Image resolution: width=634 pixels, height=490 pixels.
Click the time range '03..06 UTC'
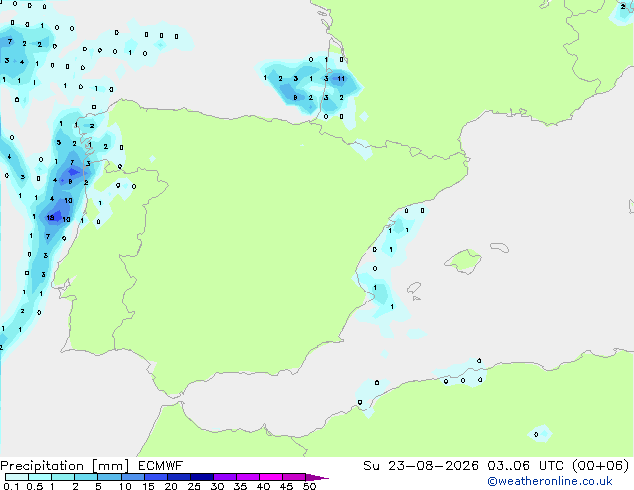pyautogui.click(x=525, y=466)
